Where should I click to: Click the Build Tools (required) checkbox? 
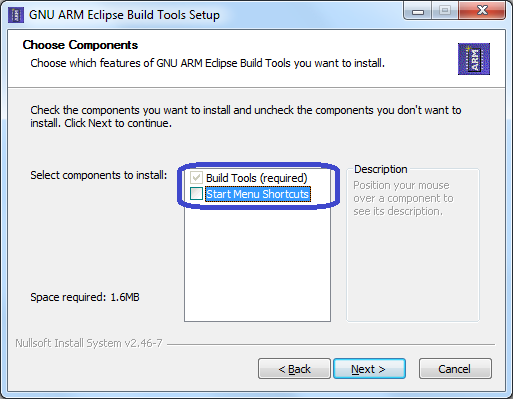(196, 178)
